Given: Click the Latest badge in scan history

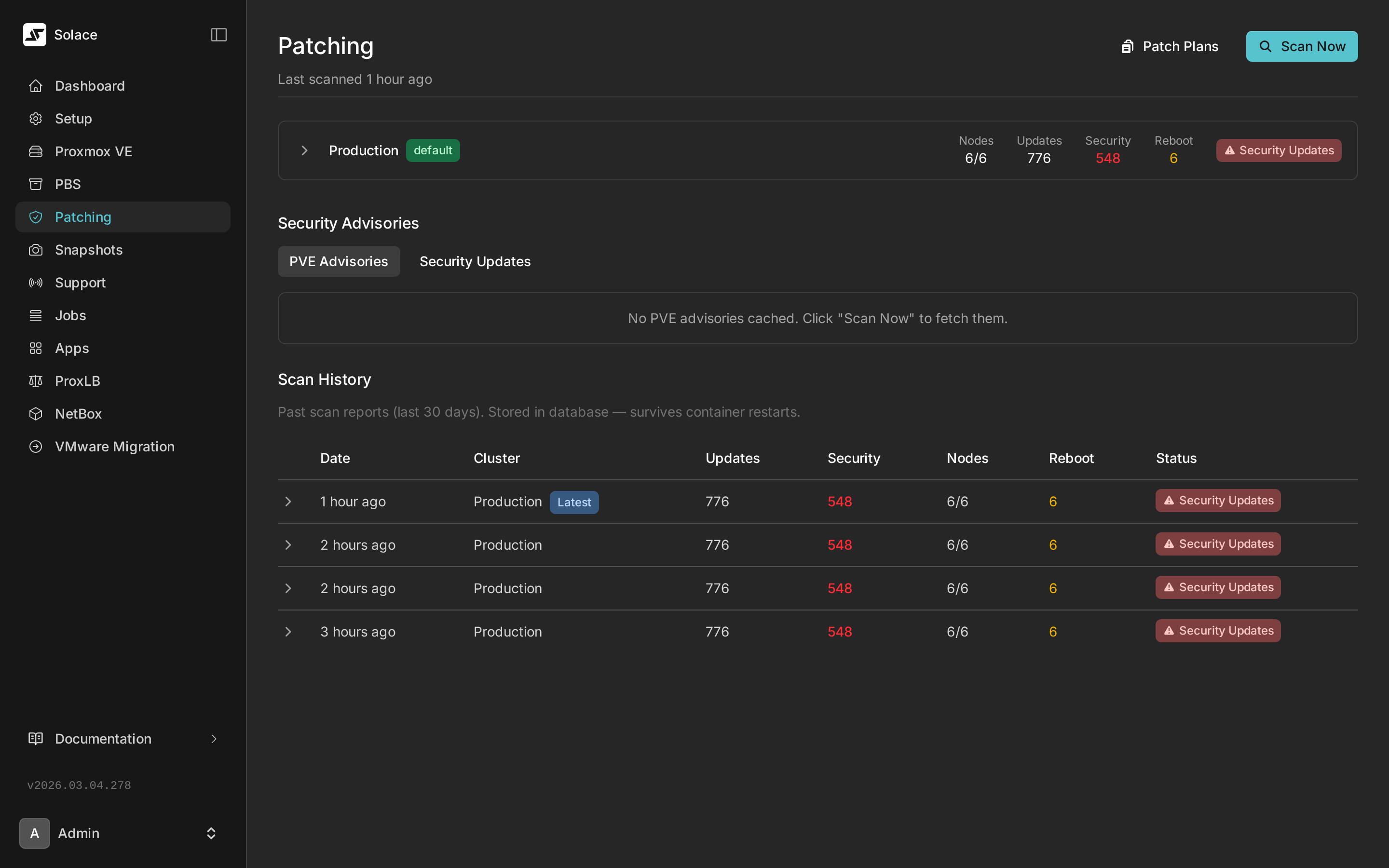Looking at the screenshot, I should (573, 502).
